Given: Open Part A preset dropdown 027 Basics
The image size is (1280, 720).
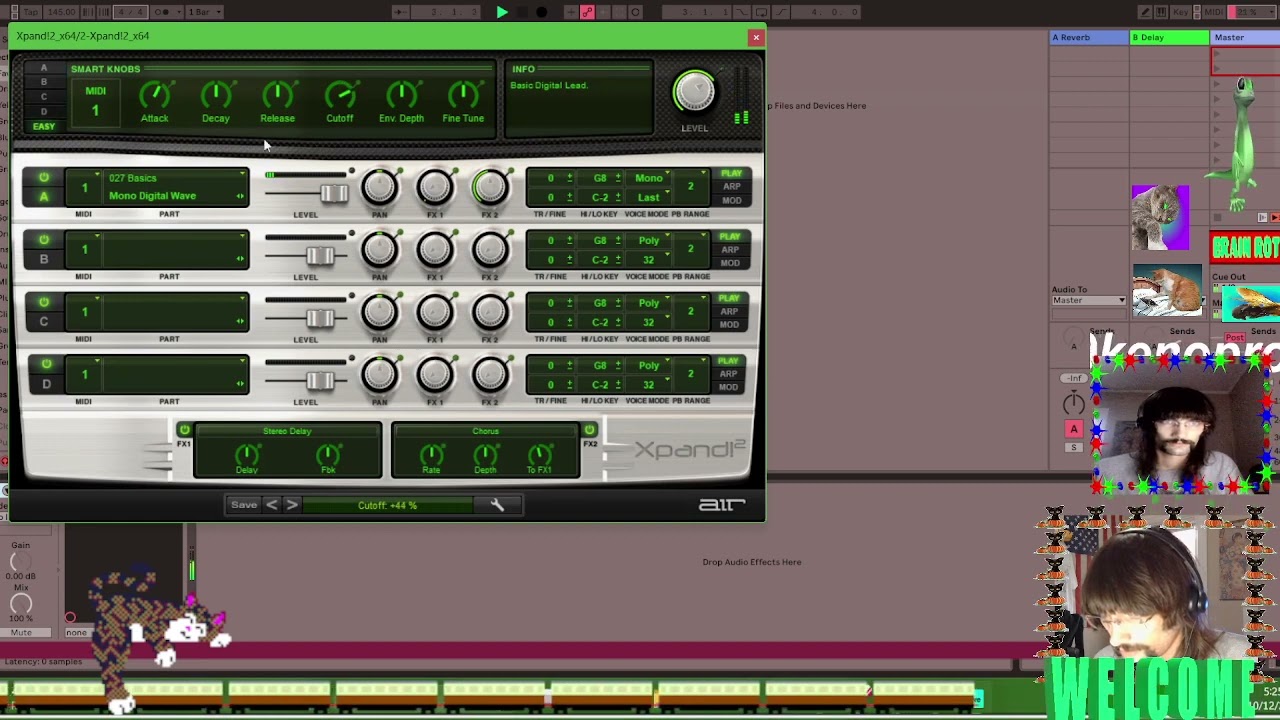Looking at the screenshot, I should tap(175, 178).
